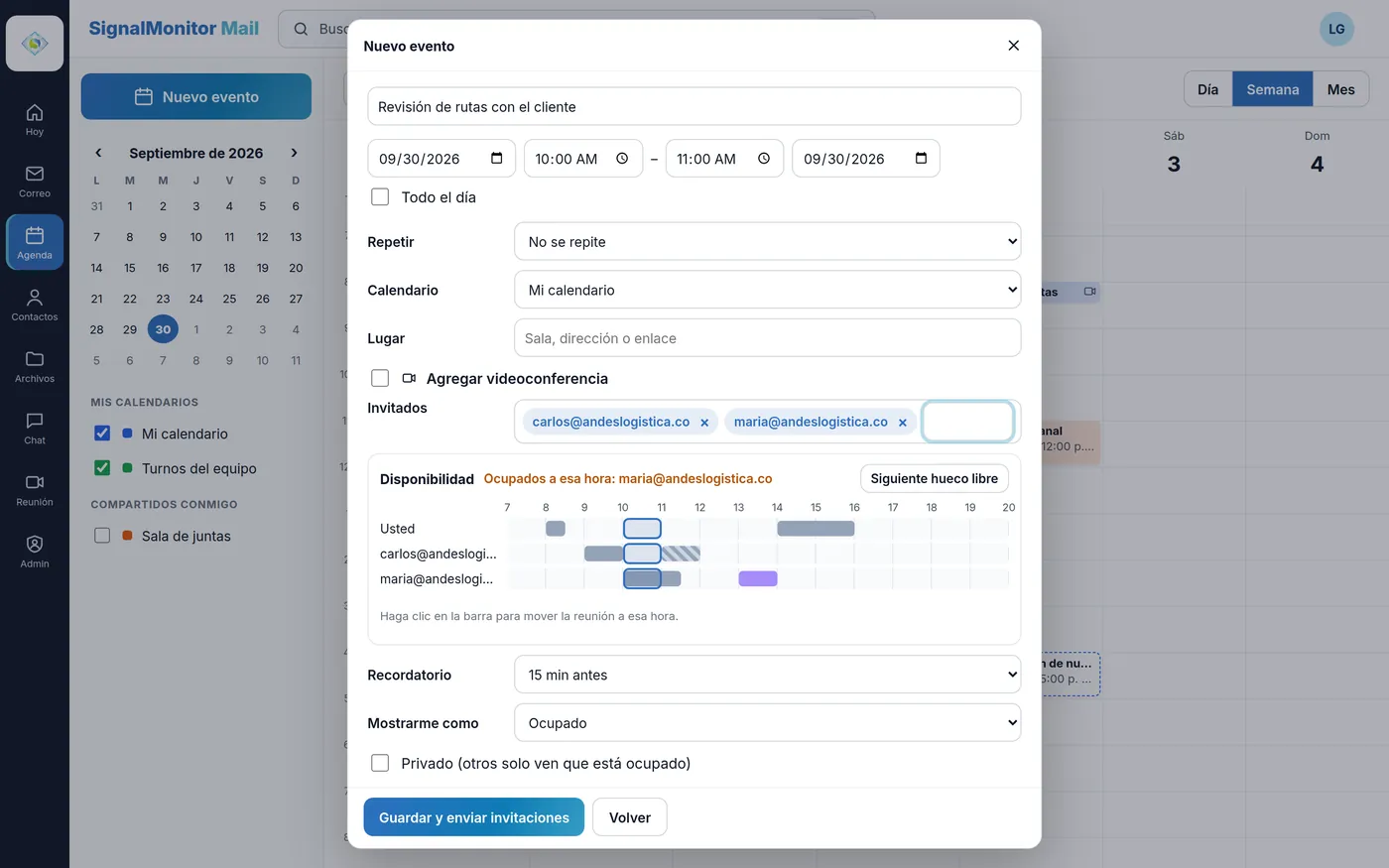Click Guardar y enviar invitaciones

click(474, 817)
